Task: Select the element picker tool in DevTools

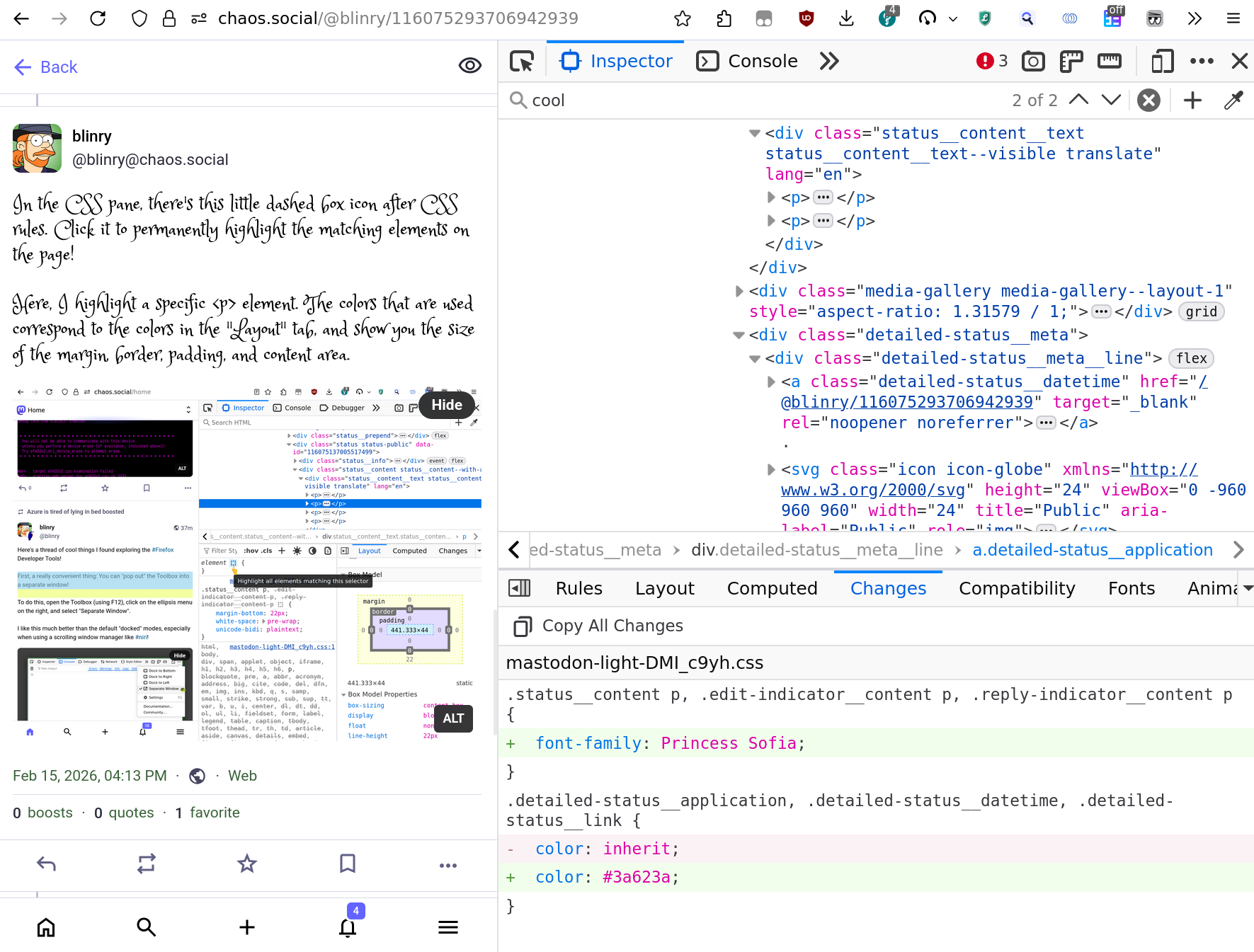Action: point(522,61)
